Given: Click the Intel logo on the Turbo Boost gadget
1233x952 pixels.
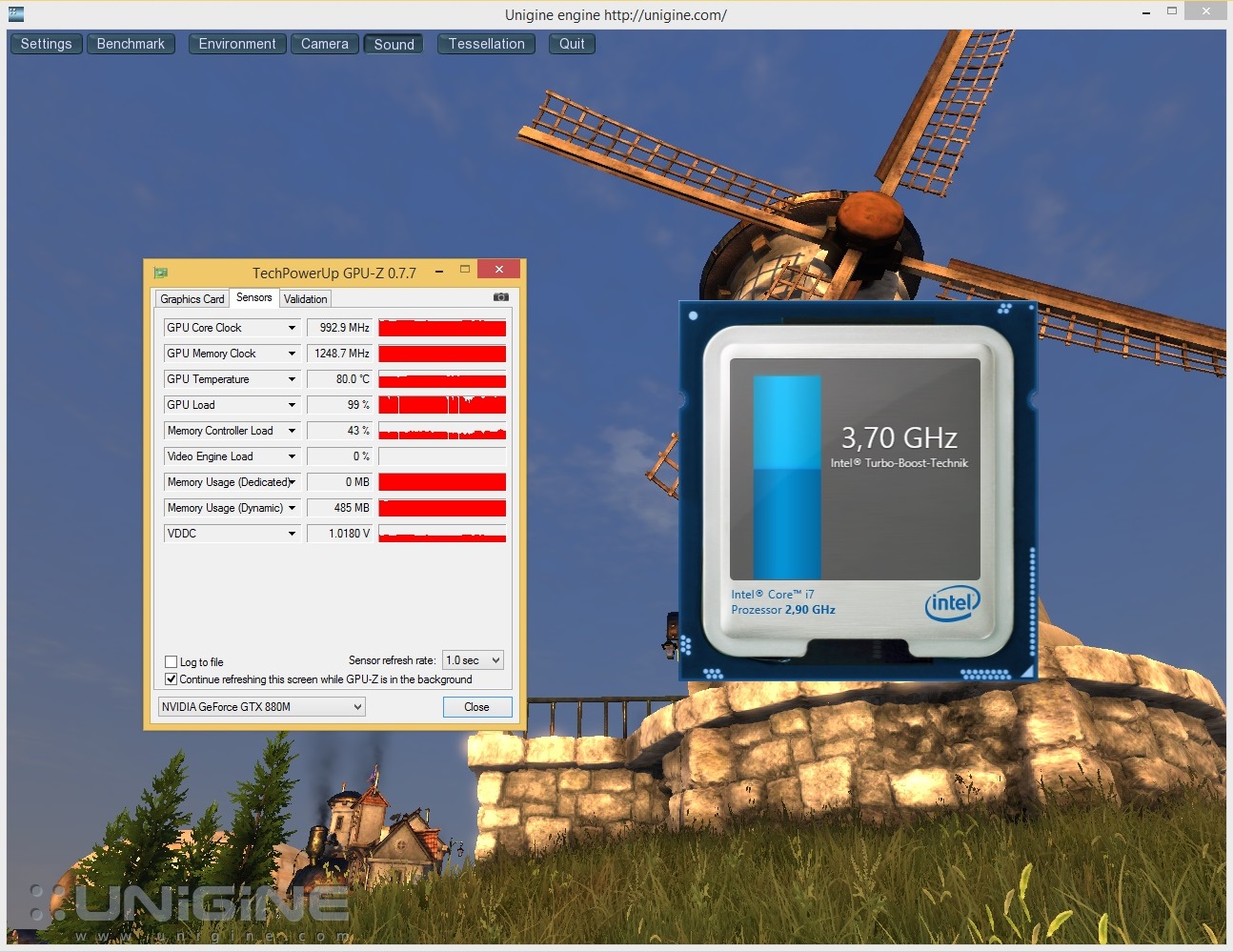Looking at the screenshot, I should 952,603.
